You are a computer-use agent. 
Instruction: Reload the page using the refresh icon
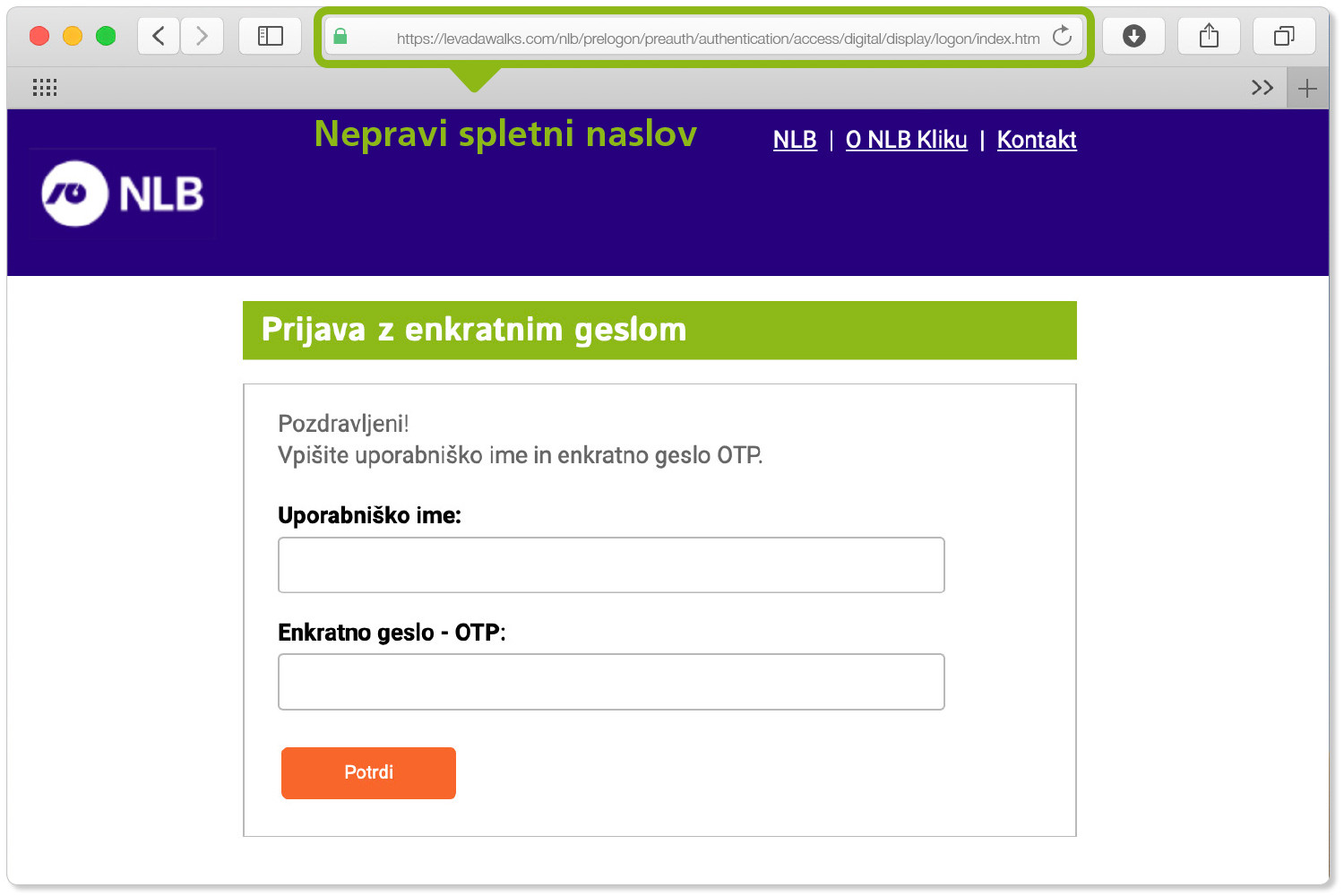click(x=1062, y=37)
